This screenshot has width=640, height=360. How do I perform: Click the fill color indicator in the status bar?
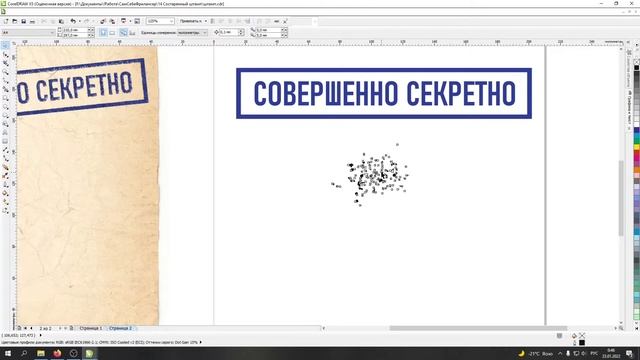(x=582, y=335)
